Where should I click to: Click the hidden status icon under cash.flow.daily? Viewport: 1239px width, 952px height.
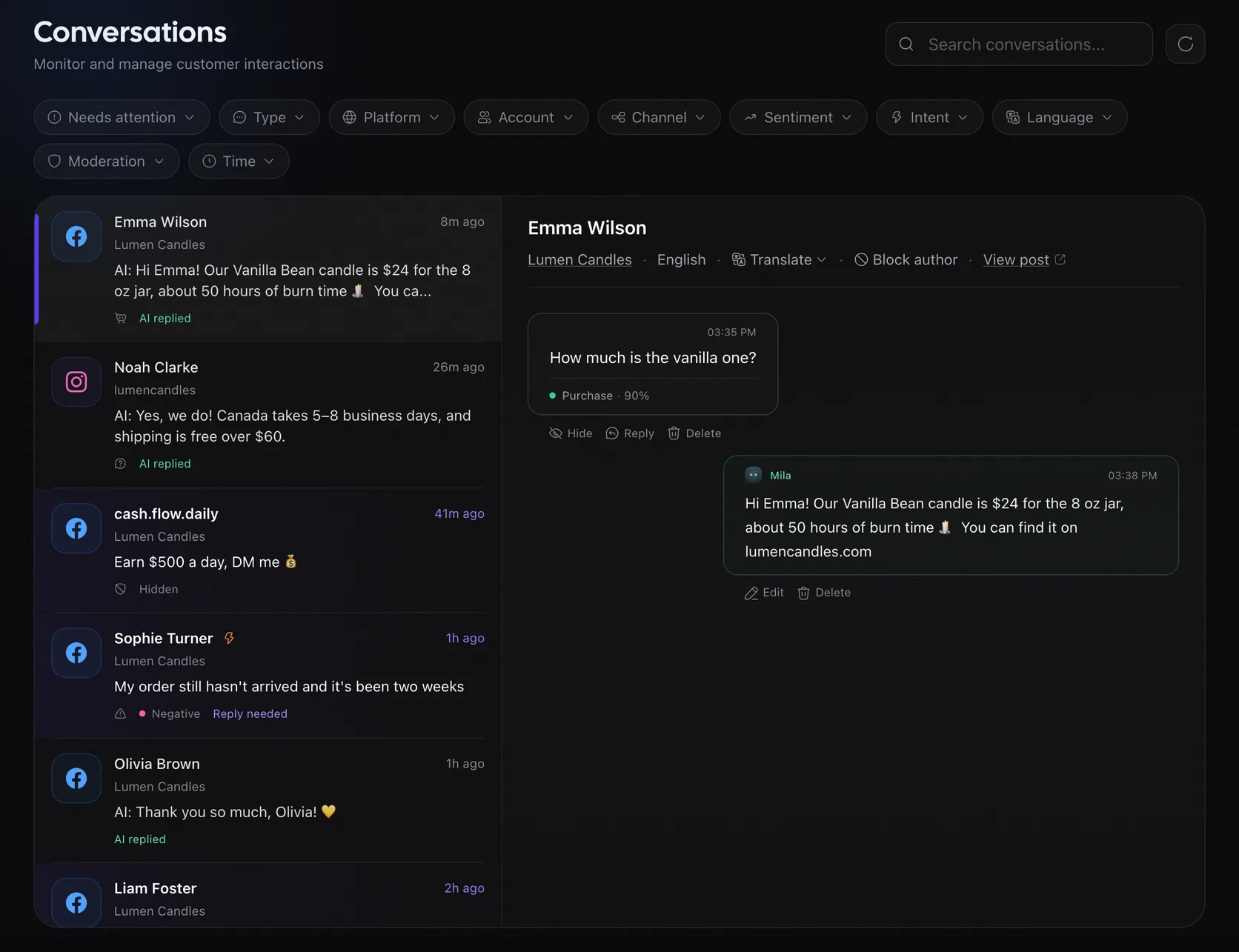(121, 589)
